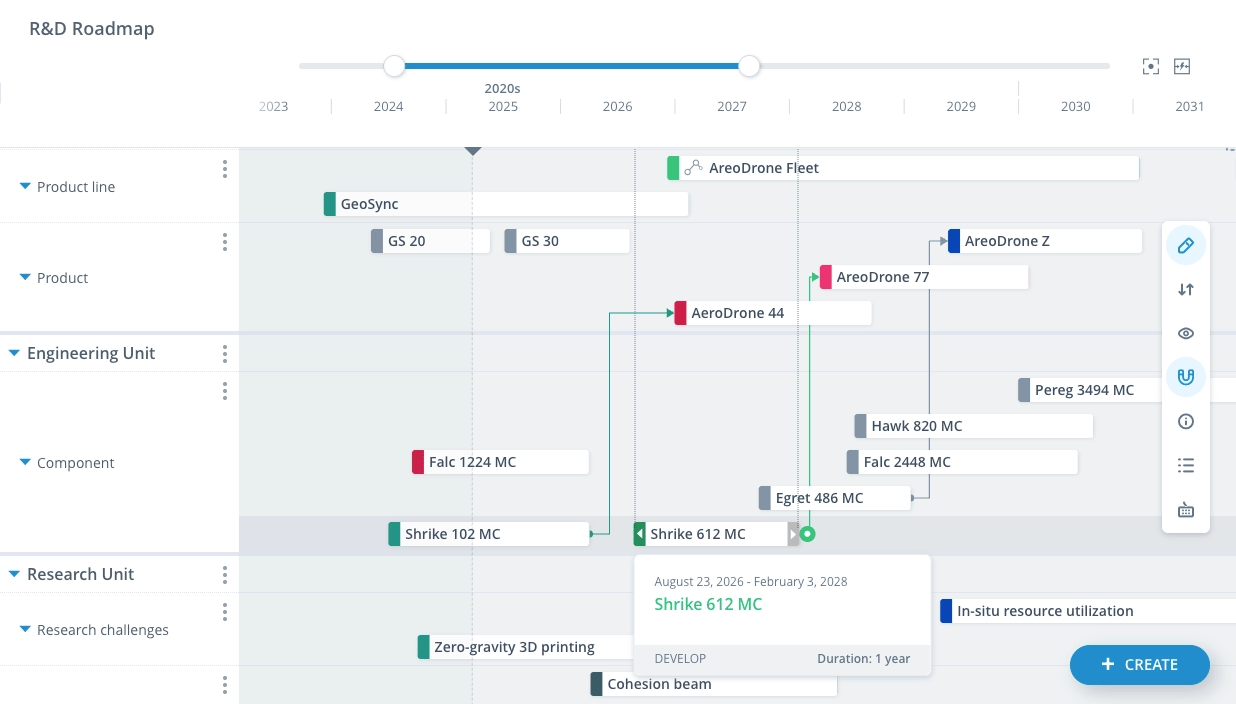Screen dimensions: 1236x704
Task: Toggle the eye visibility icon in the toolbar
Action: (x=1186, y=333)
